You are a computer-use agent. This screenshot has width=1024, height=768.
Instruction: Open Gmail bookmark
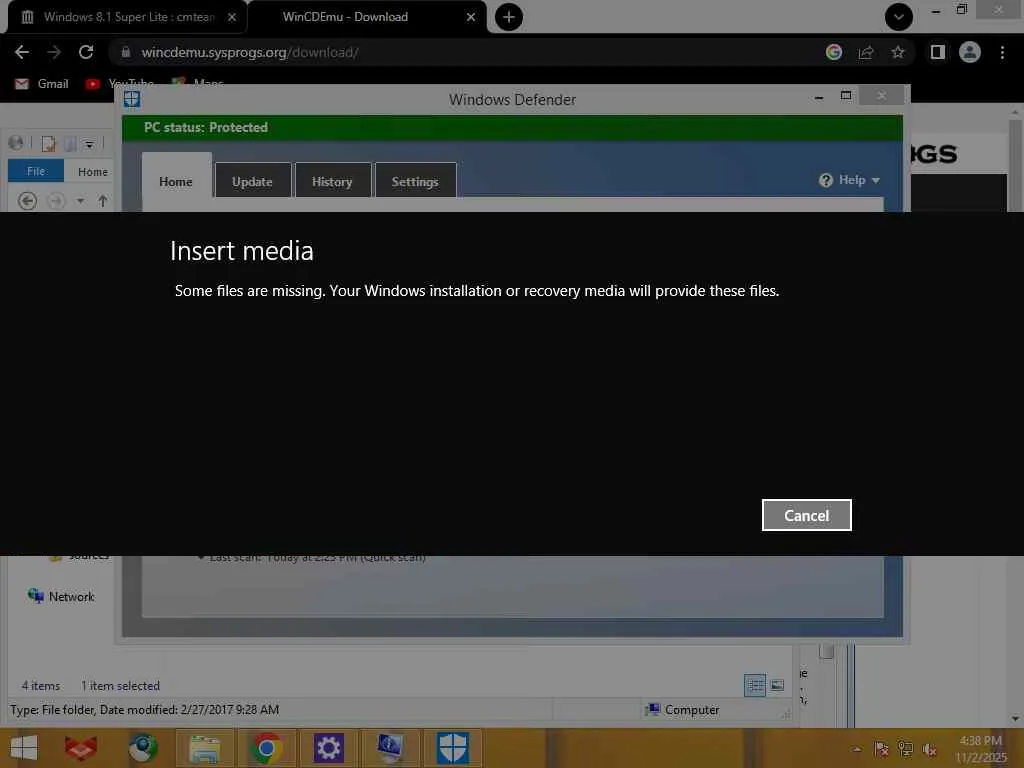click(x=42, y=84)
